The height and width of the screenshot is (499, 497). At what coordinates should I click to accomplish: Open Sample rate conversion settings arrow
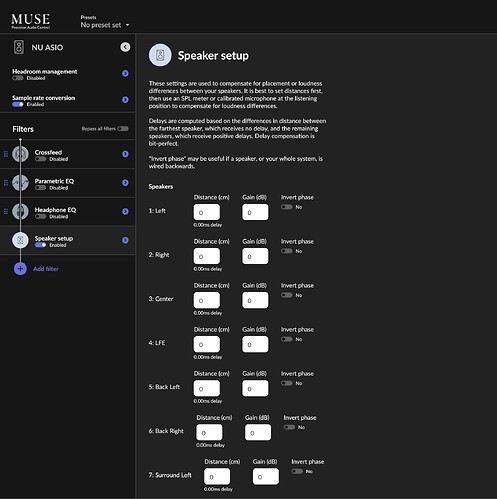(125, 100)
